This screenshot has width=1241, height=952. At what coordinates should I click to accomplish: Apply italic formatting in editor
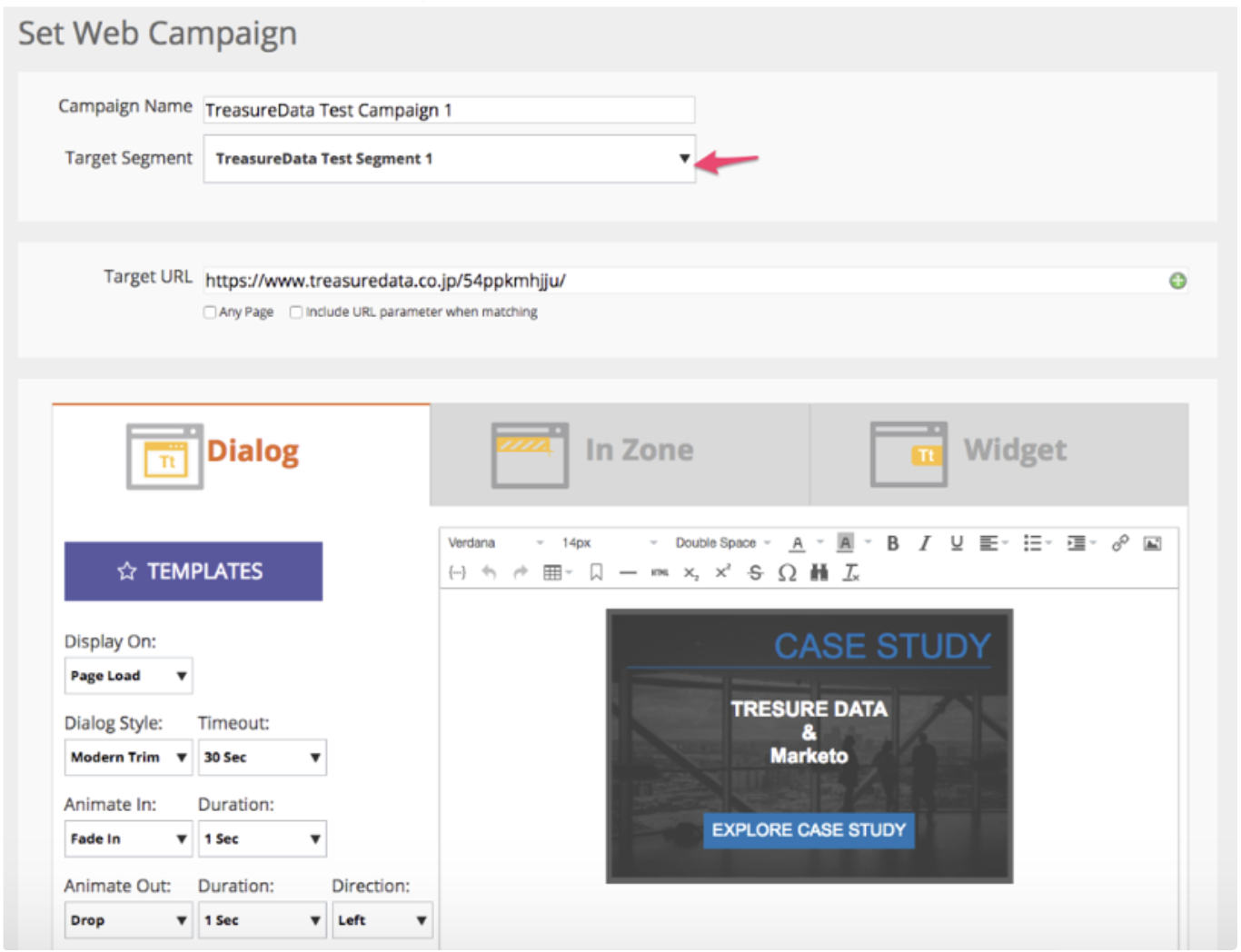[924, 543]
